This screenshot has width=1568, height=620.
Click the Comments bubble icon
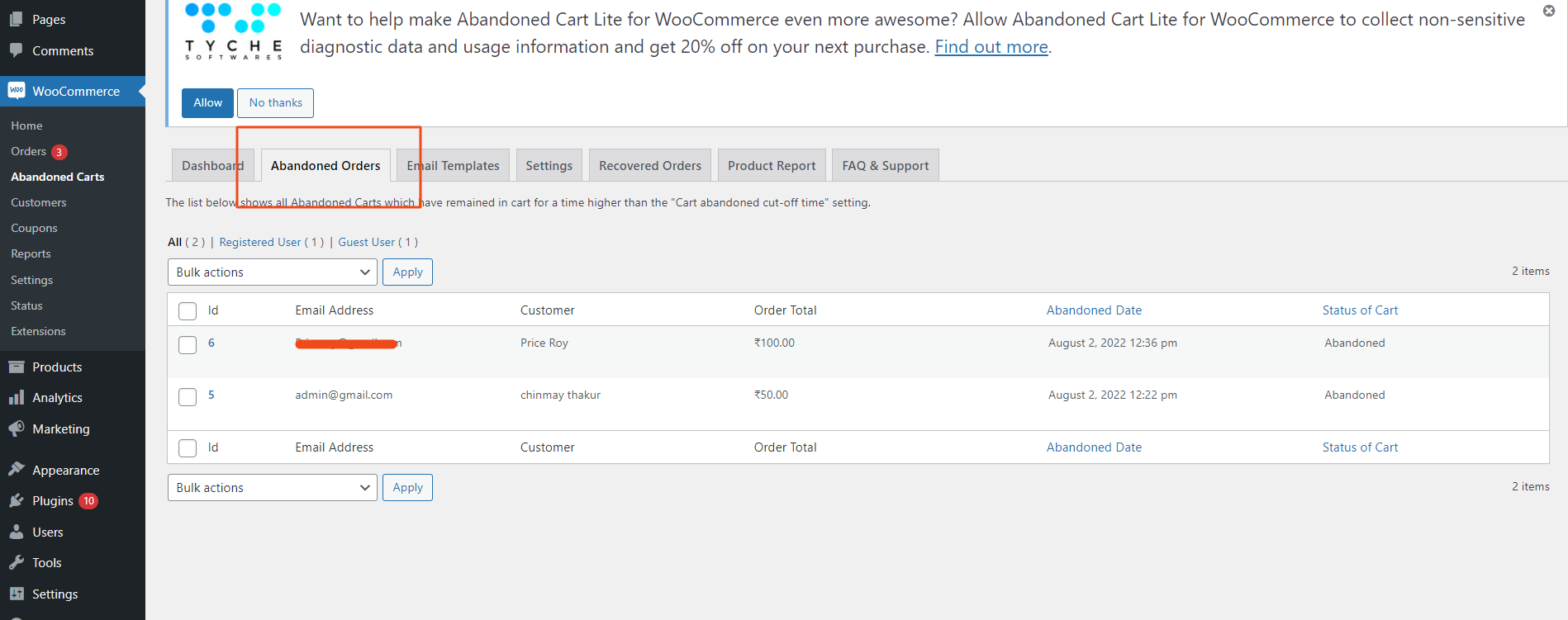pos(17,50)
